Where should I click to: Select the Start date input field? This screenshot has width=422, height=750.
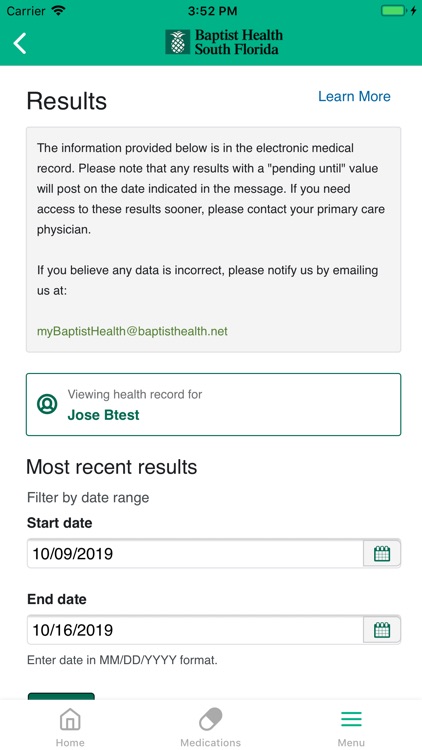(x=195, y=554)
